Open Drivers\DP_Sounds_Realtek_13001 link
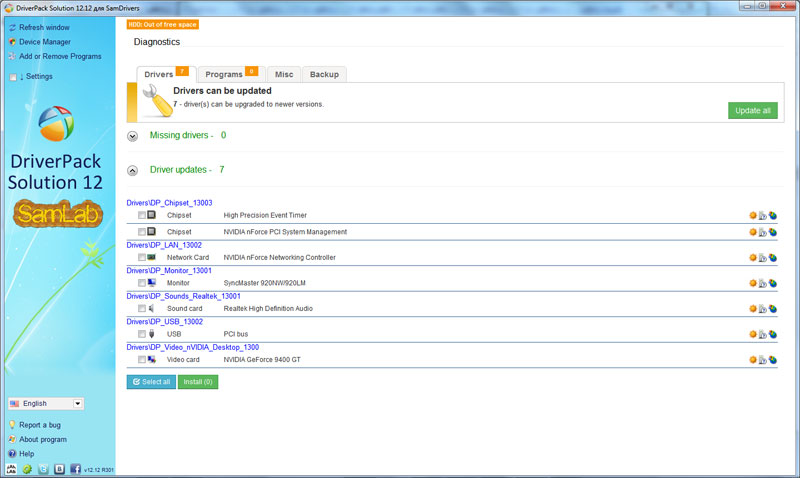This screenshot has height=478, width=800. tap(183, 296)
